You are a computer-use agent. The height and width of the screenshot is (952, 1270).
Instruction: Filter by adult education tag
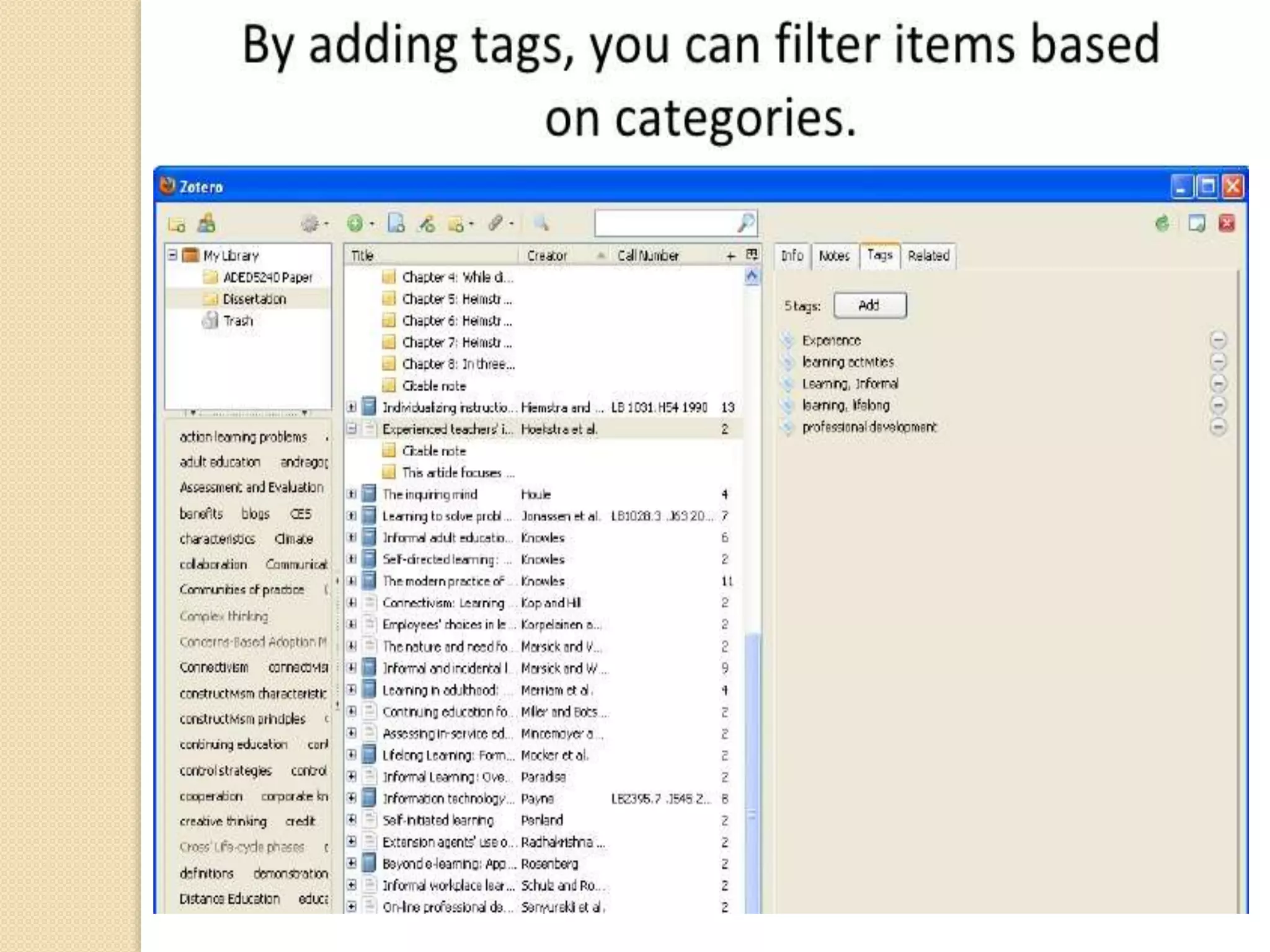click(x=220, y=462)
